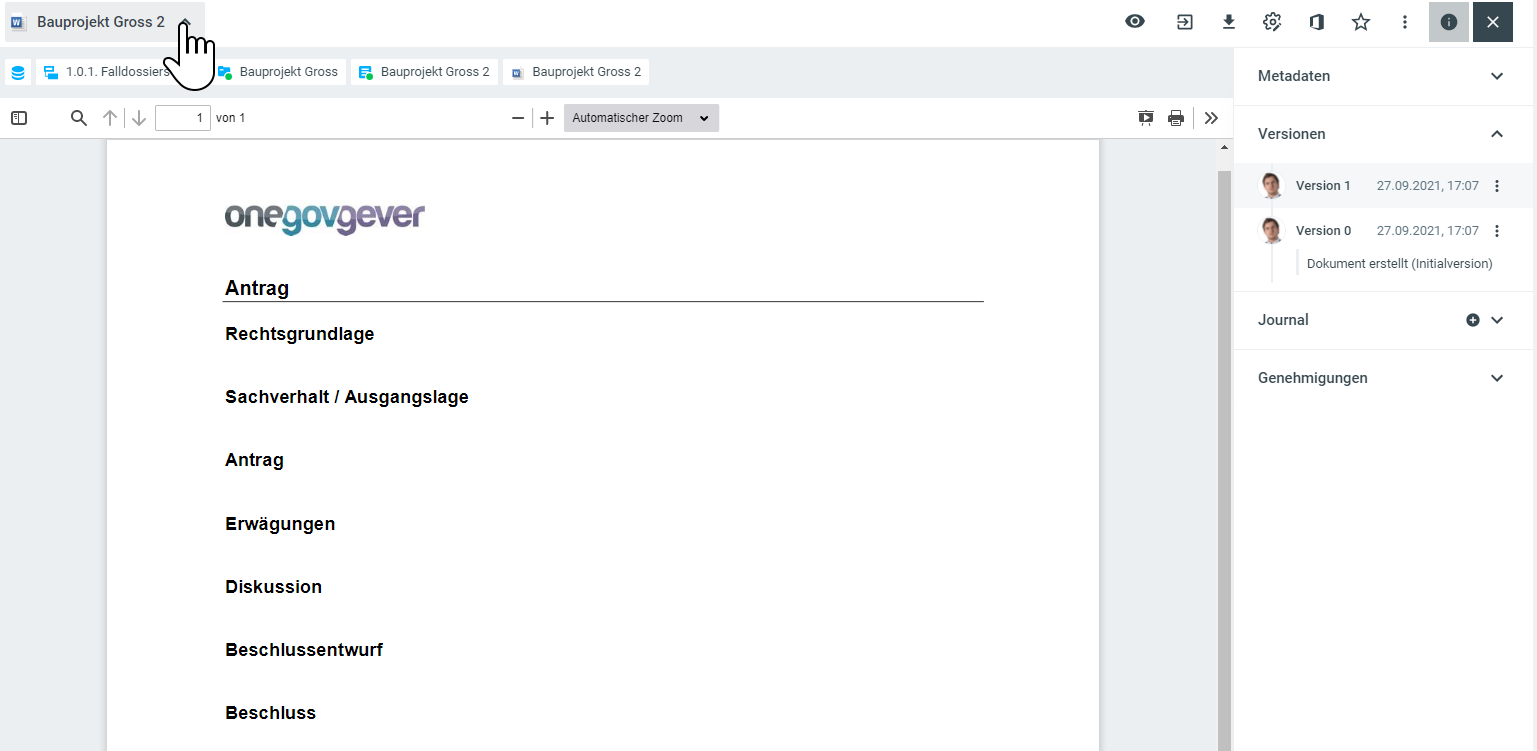The width and height of the screenshot is (1537, 751).
Task: Open search in the PDF viewer
Action: pos(79,118)
